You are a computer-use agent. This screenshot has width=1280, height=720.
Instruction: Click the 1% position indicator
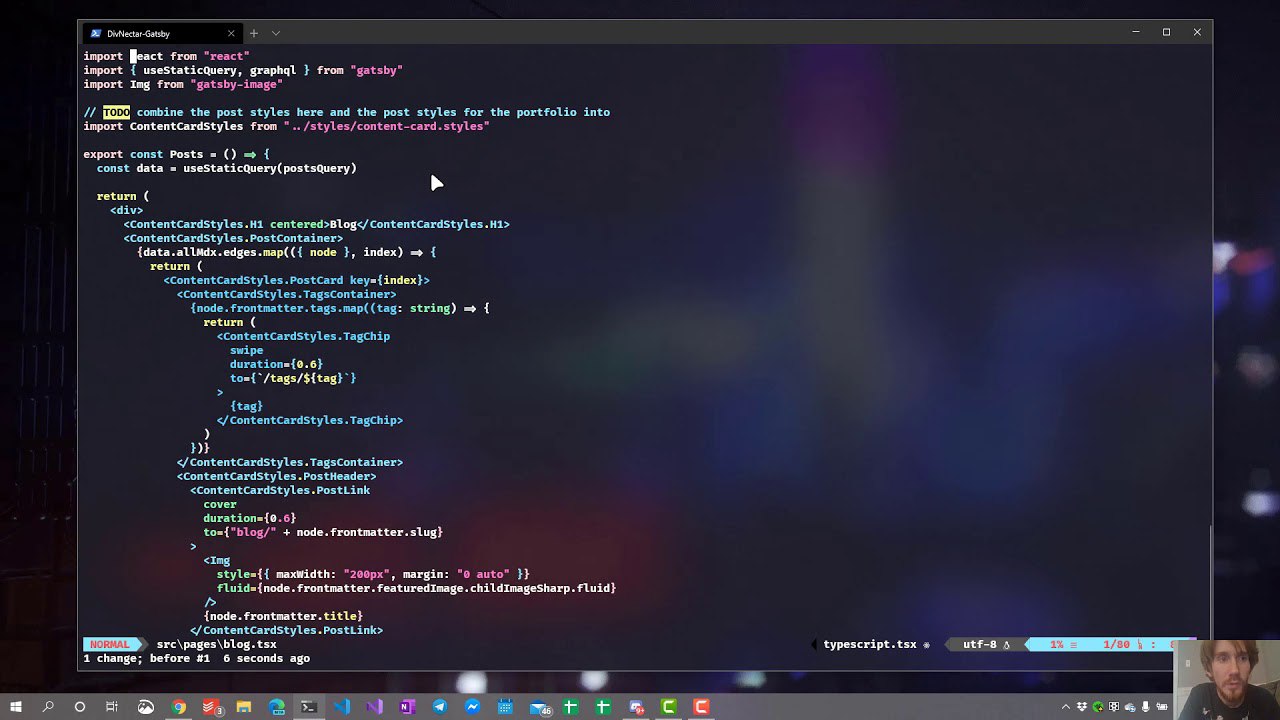tap(1056, 645)
